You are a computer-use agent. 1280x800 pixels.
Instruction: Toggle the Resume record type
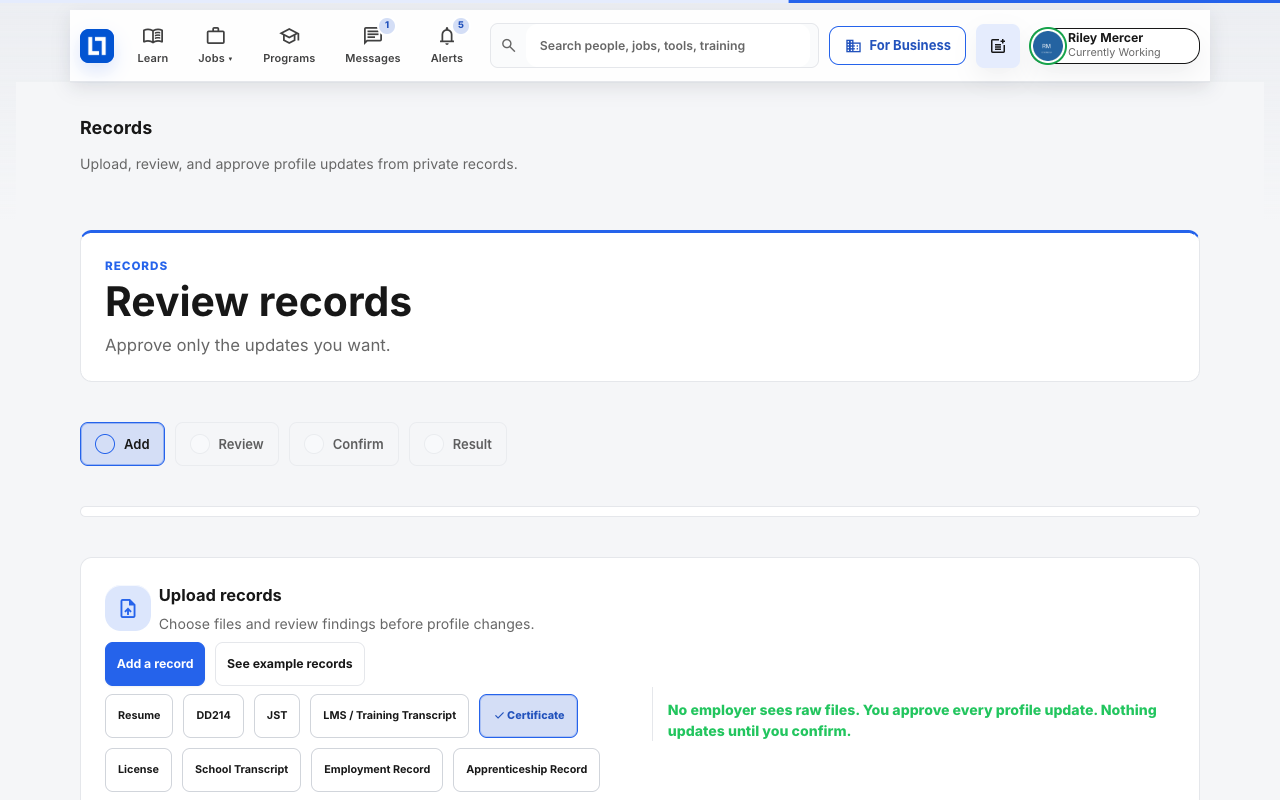[139, 716]
